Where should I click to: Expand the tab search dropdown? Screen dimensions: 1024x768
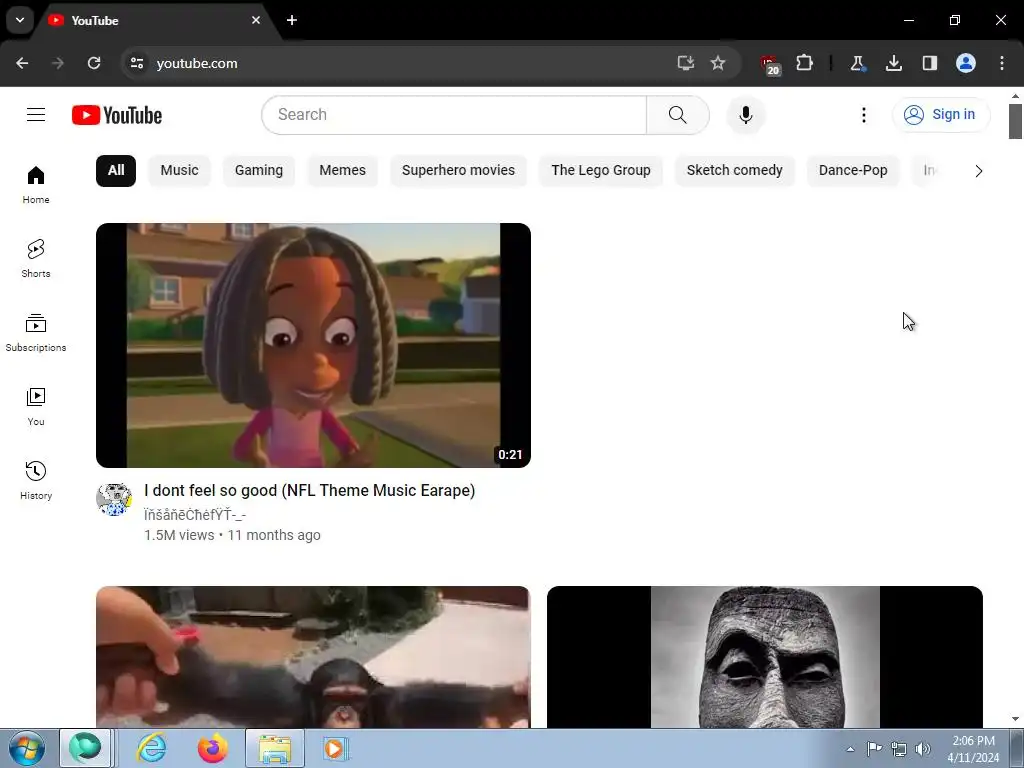pyautogui.click(x=20, y=20)
